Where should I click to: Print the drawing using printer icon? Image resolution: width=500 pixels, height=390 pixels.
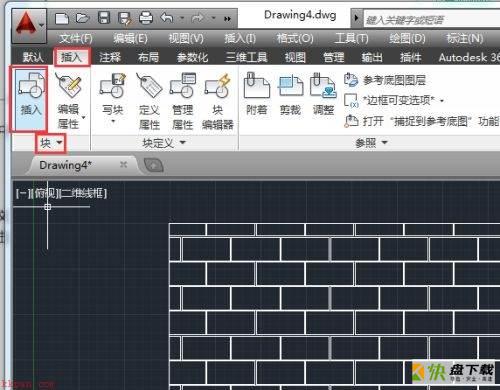coord(146,18)
